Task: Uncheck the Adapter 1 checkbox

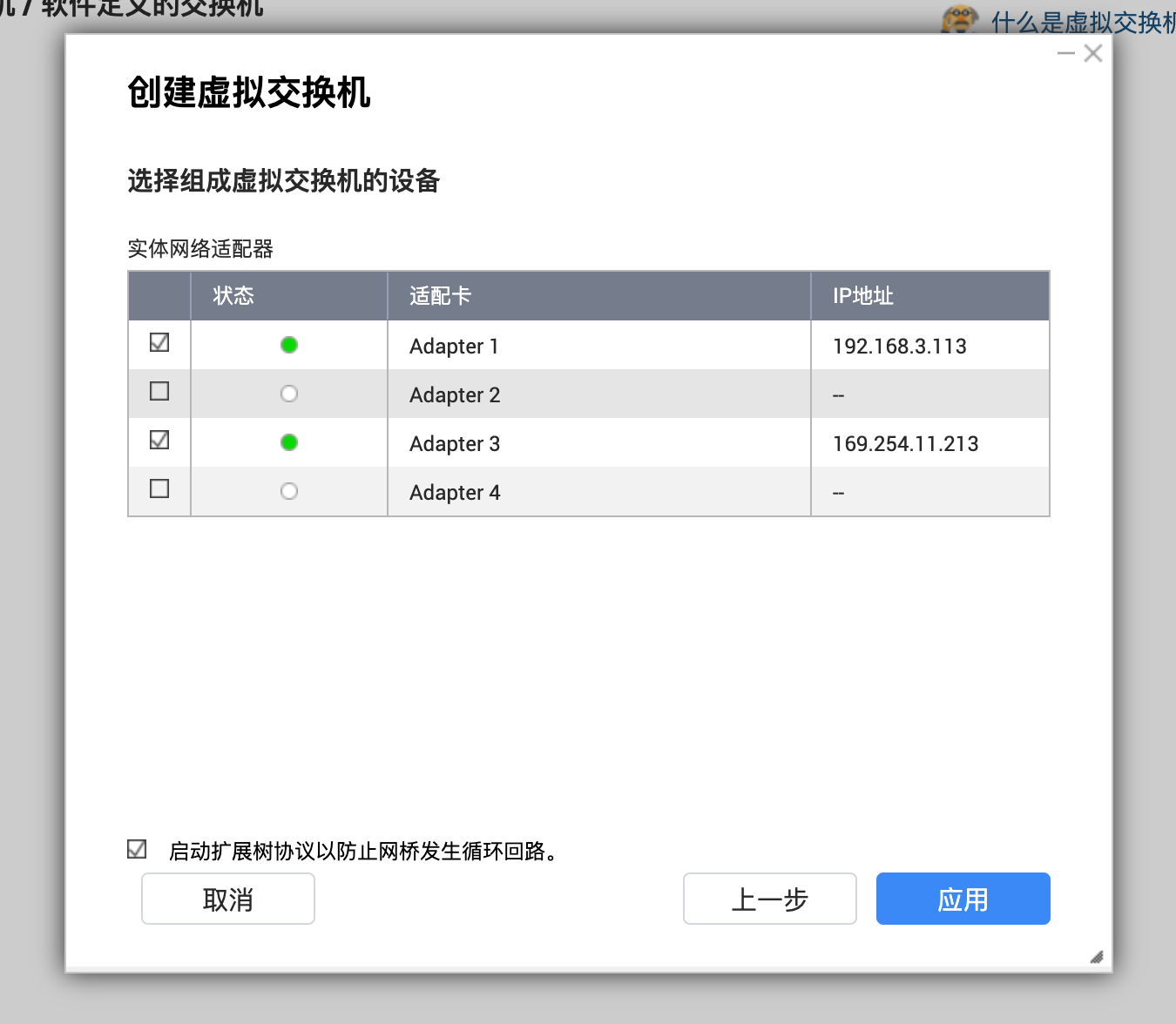Action: coord(159,343)
